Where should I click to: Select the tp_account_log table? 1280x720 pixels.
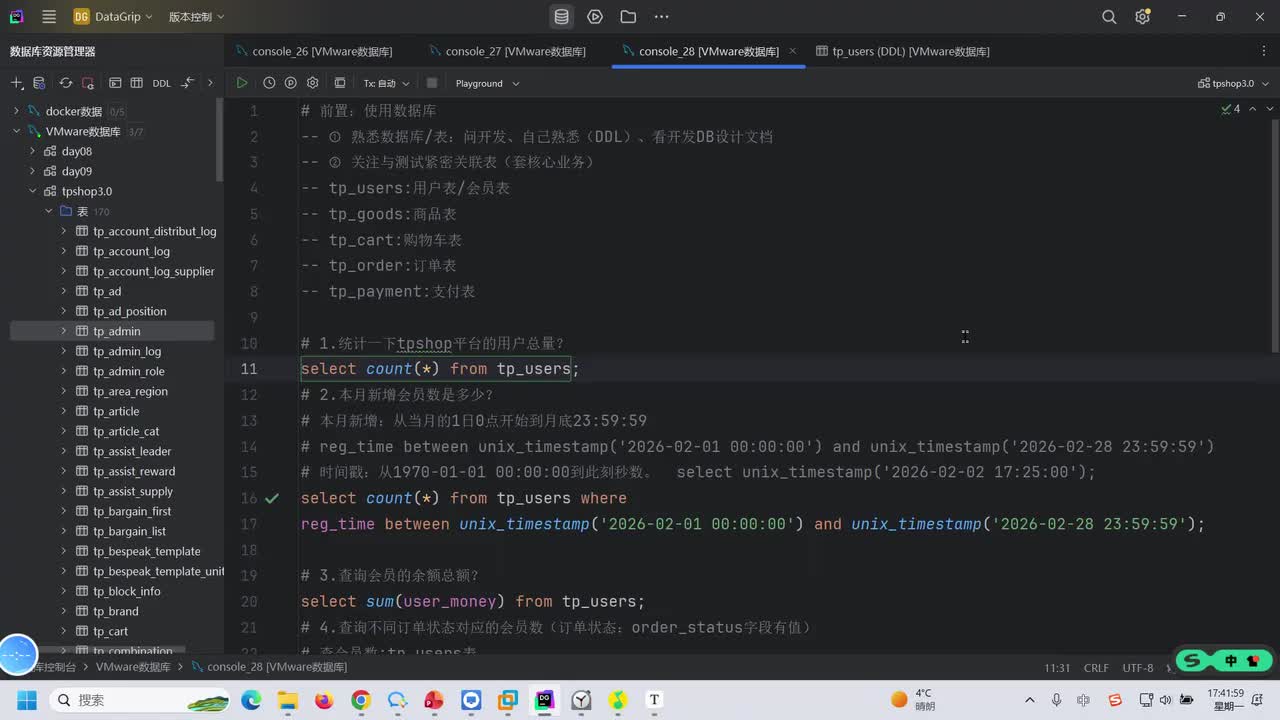[x=131, y=251]
